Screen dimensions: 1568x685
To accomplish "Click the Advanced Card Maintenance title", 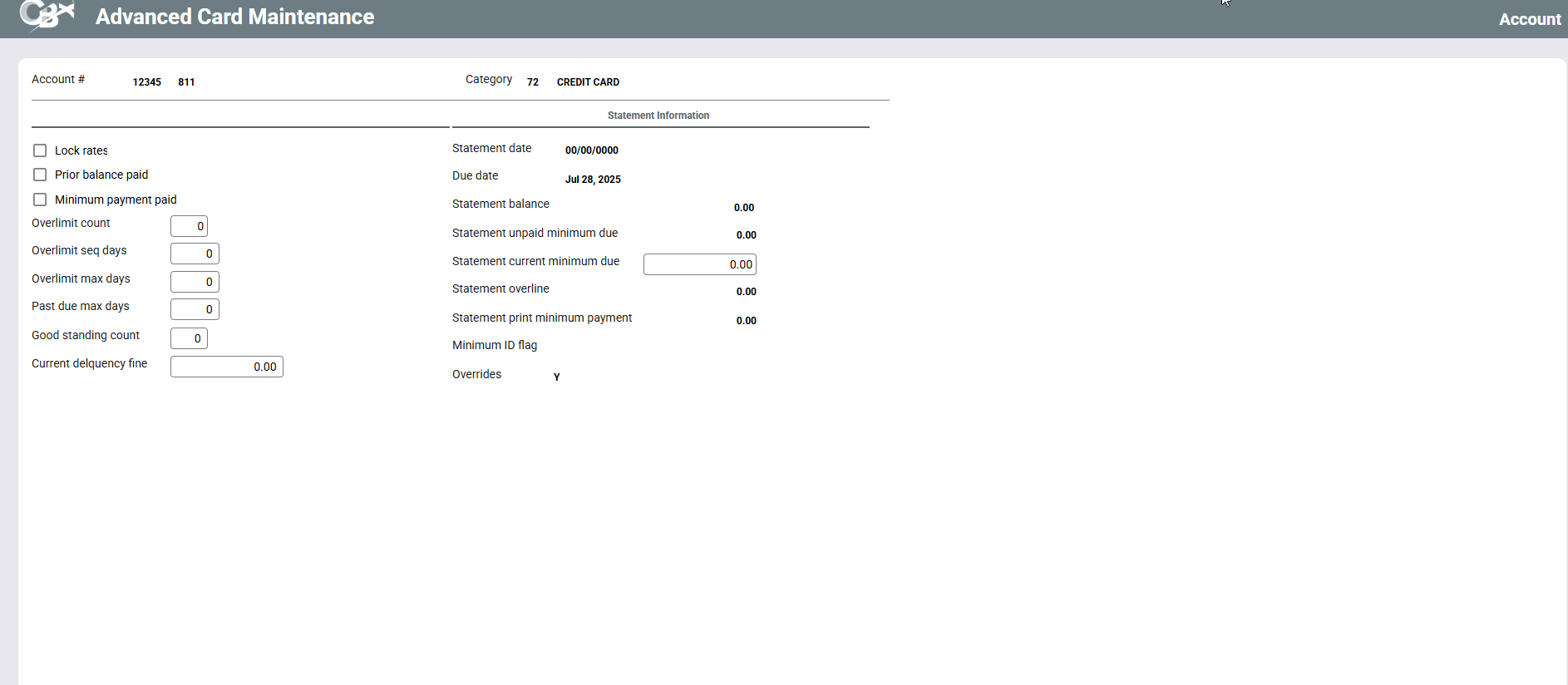I will tap(234, 17).
